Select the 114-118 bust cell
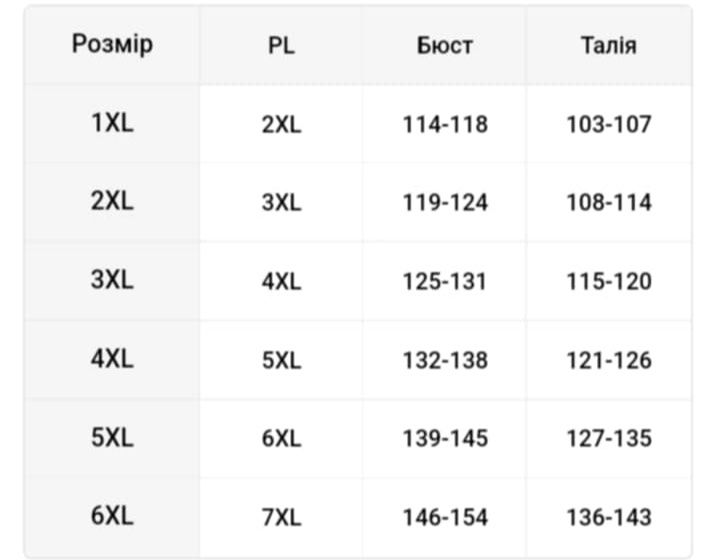This screenshot has width=720, height=560. [x=445, y=125]
